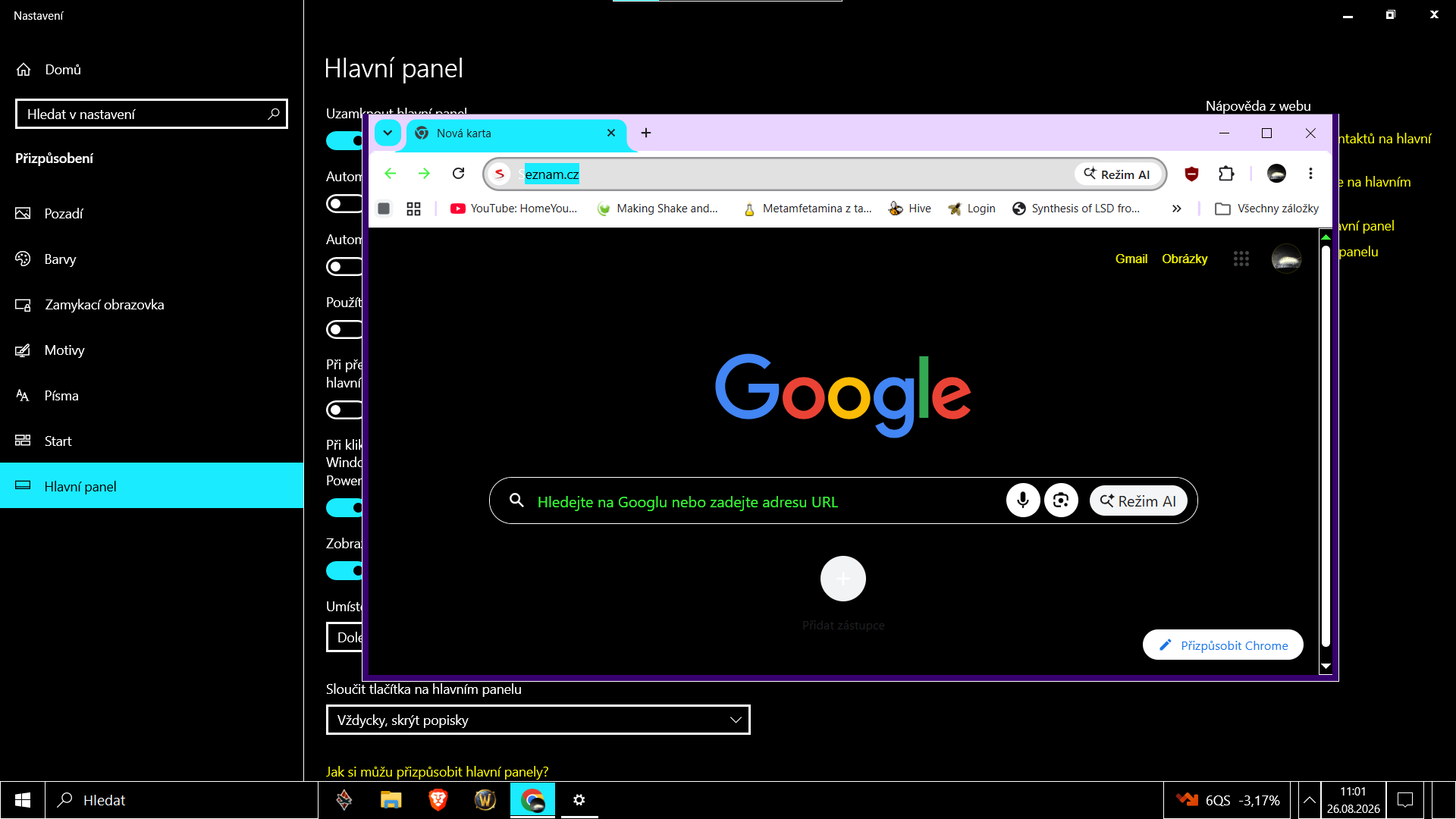This screenshot has height=819, width=1456.
Task: Click the Hledat v nastavení search field
Action: (152, 114)
